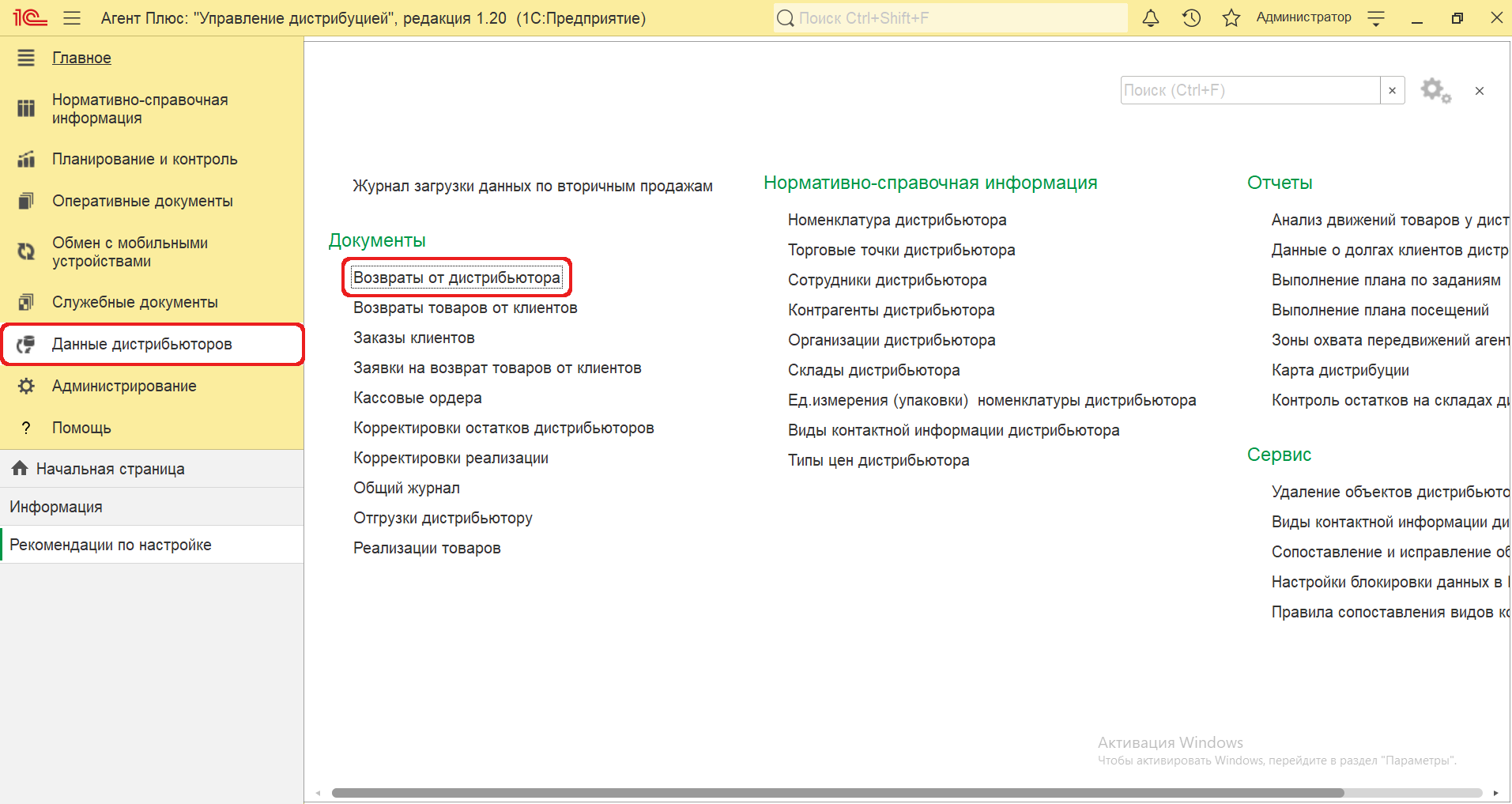Open Обмен с мобильными устройствами icon
1512x804 pixels.
tap(26, 251)
